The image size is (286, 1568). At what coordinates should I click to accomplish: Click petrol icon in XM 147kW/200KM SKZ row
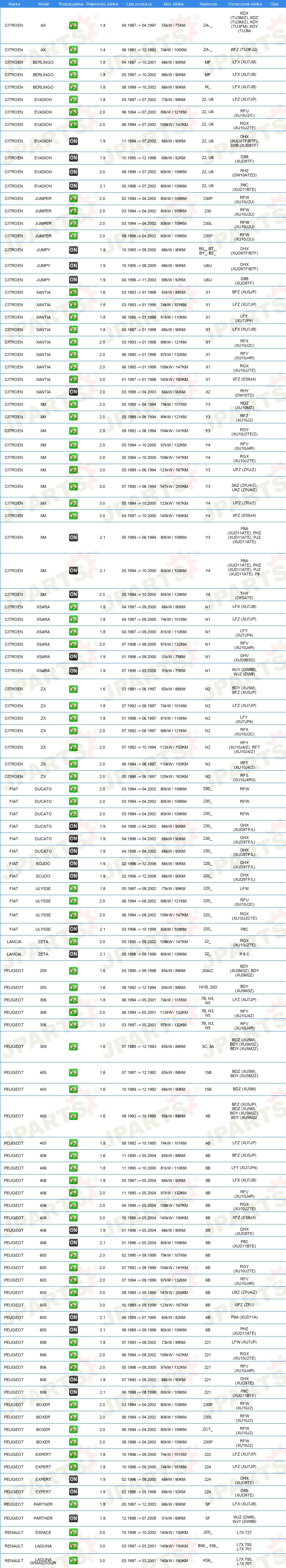click(73, 486)
